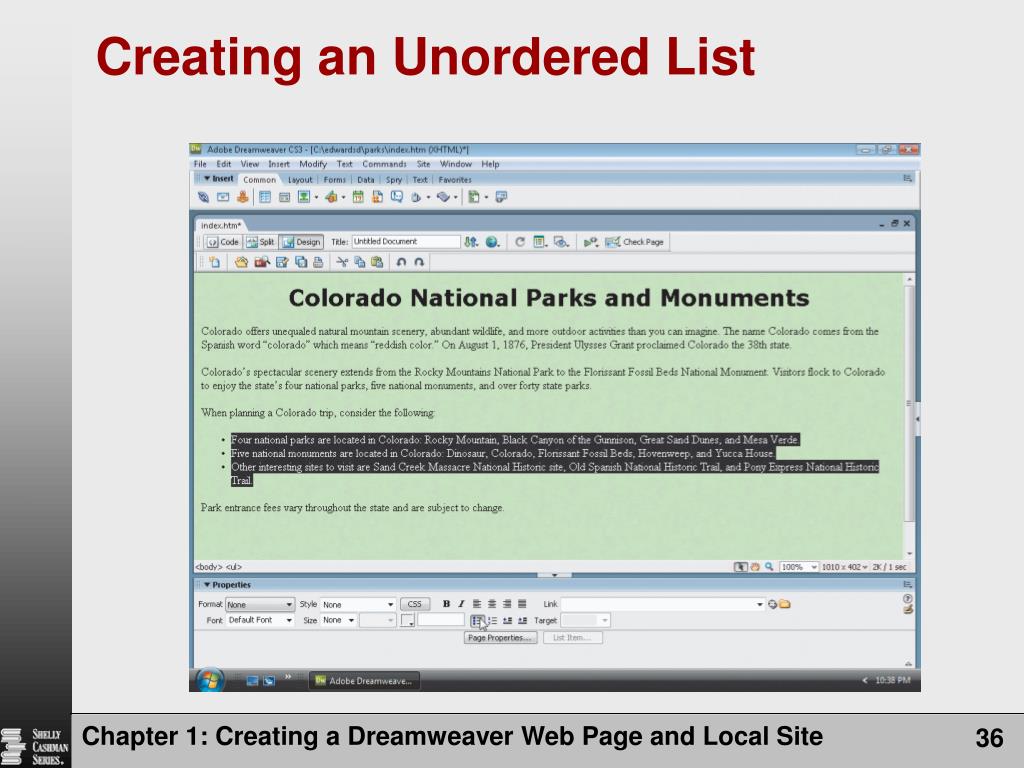Image resolution: width=1024 pixels, height=768 pixels.
Task: Switch to the Spry insert tab
Action: click(394, 180)
